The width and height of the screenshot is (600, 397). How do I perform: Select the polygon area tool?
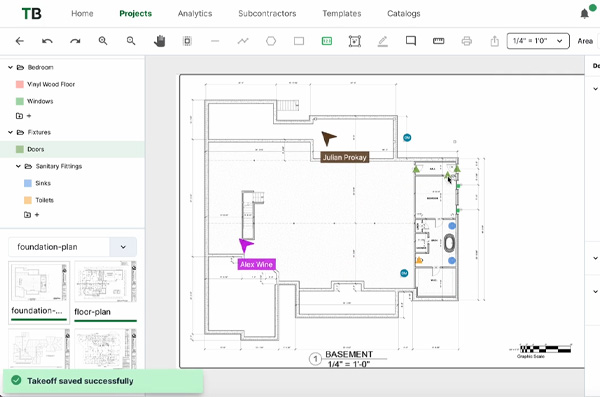pyautogui.click(x=271, y=41)
